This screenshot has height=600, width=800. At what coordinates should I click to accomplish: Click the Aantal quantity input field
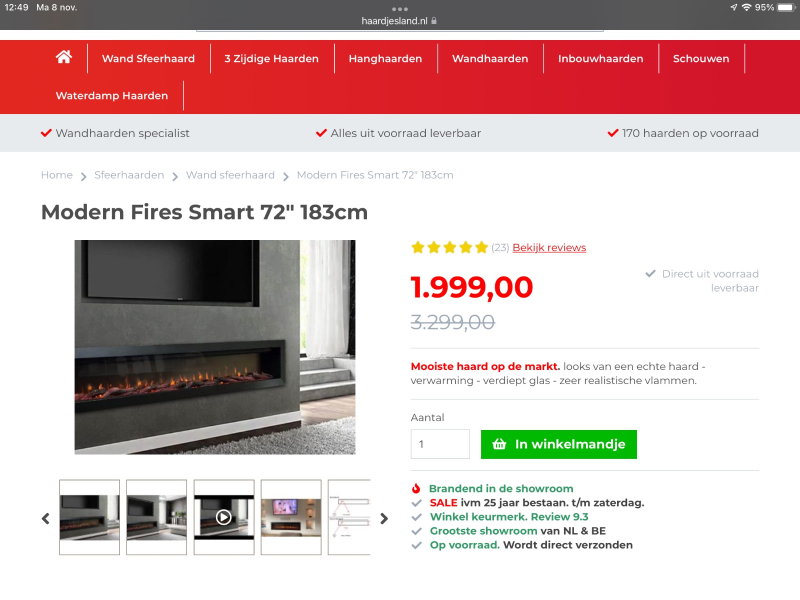pos(440,444)
